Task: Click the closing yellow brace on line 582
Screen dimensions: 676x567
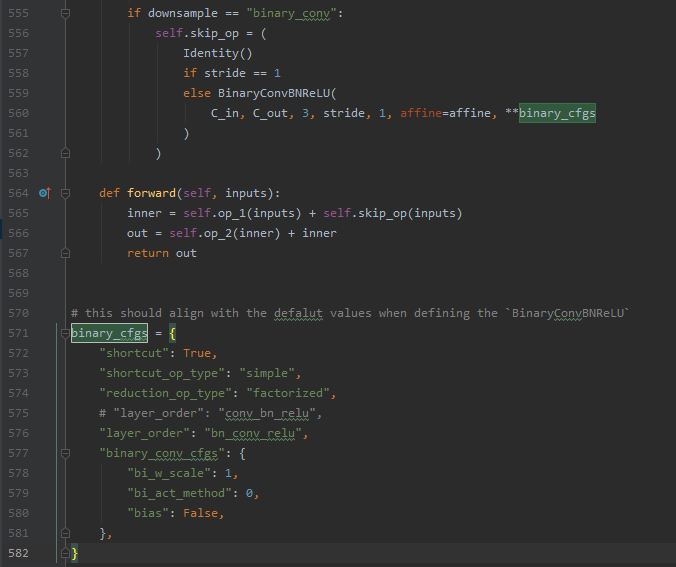Action: coord(75,553)
